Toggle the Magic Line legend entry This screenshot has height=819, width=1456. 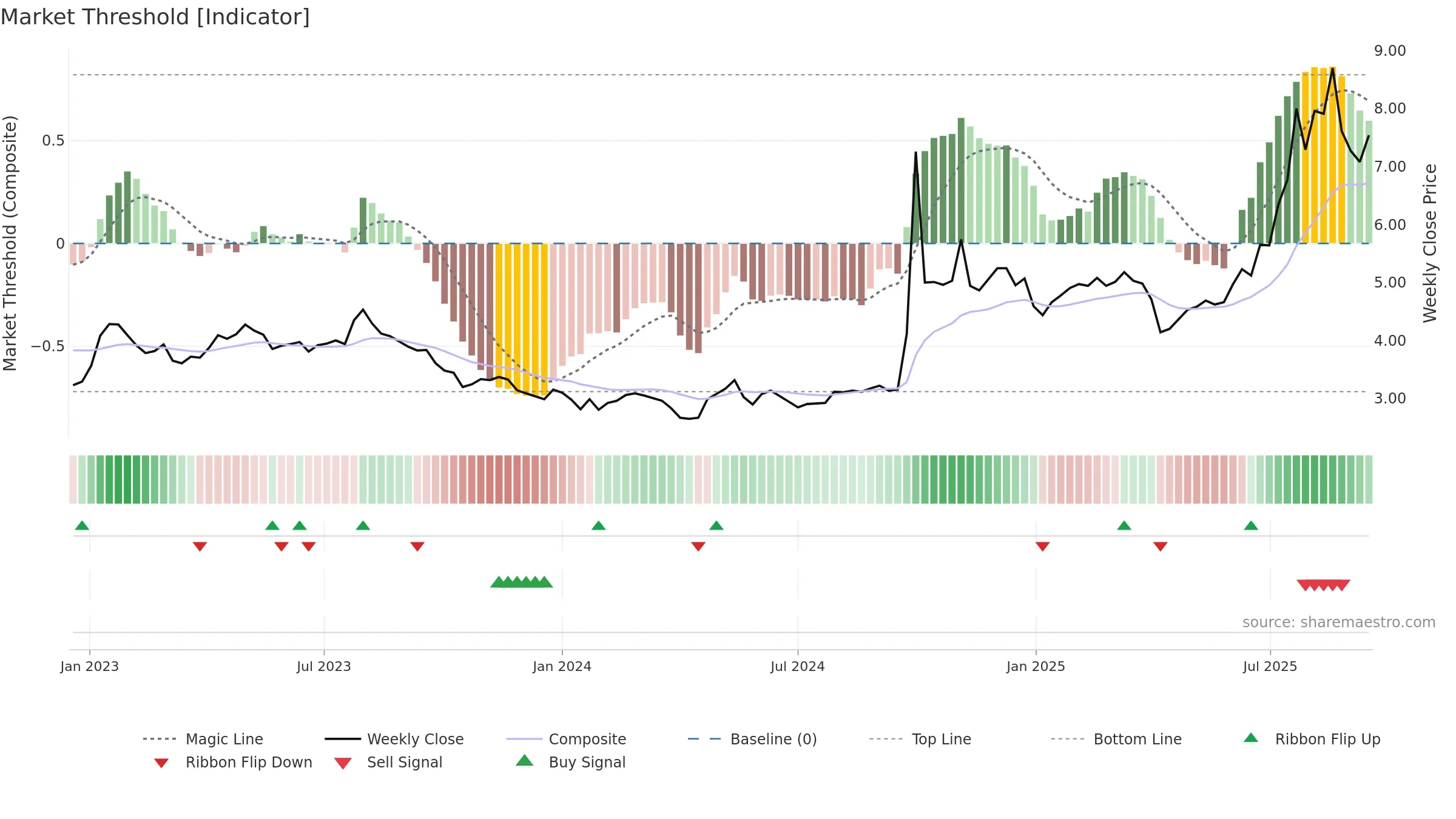pyautogui.click(x=203, y=739)
